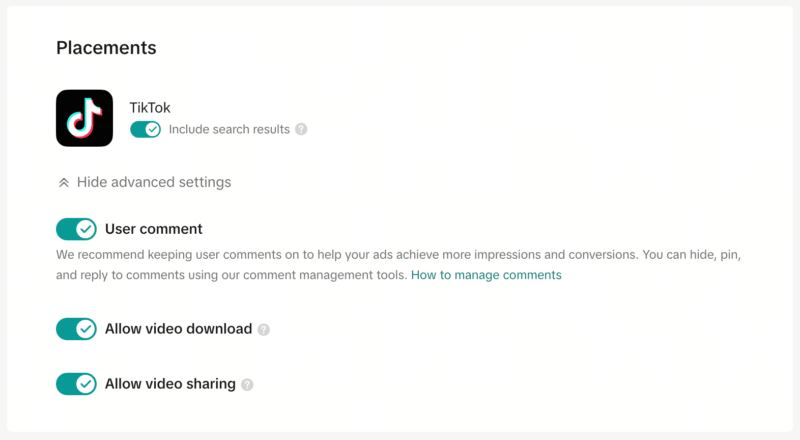The height and width of the screenshot is (440, 800).
Task: Show help tooltip icon for Allow video sharing
Action: [x=247, y=384]
